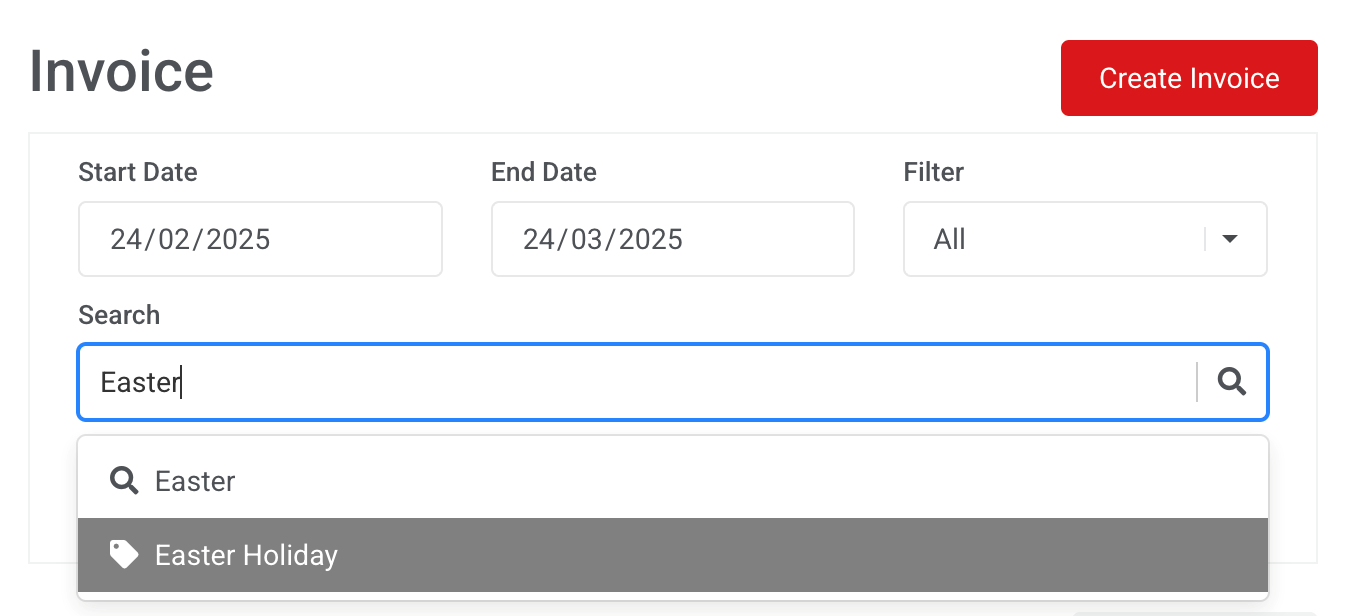Screen dimensions: 1360x616
Task: Click the tag icon beside "Easter Holiday"
Action: 124,555
